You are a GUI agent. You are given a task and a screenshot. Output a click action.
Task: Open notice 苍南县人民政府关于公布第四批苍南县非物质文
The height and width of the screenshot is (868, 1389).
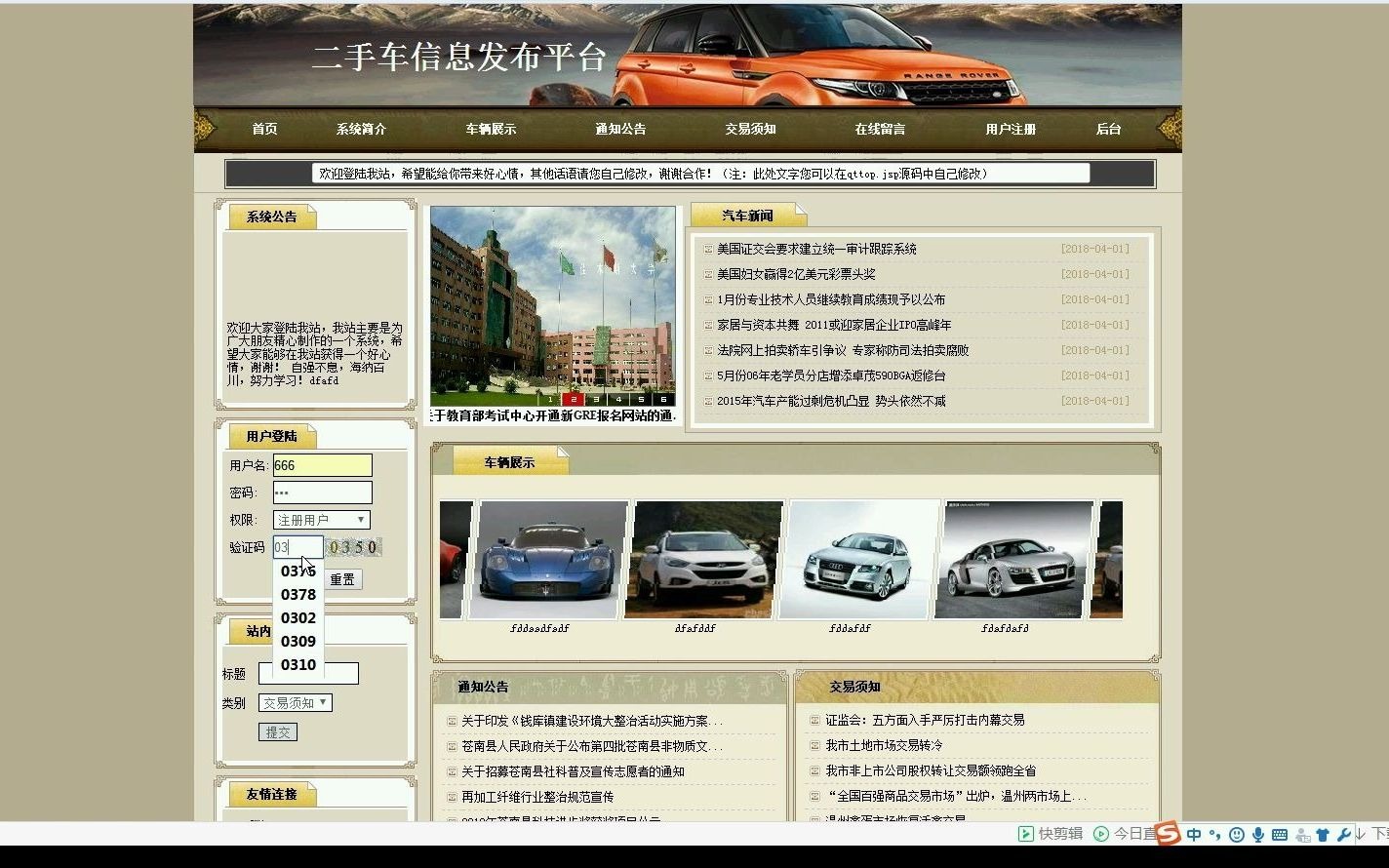(592, 747)
